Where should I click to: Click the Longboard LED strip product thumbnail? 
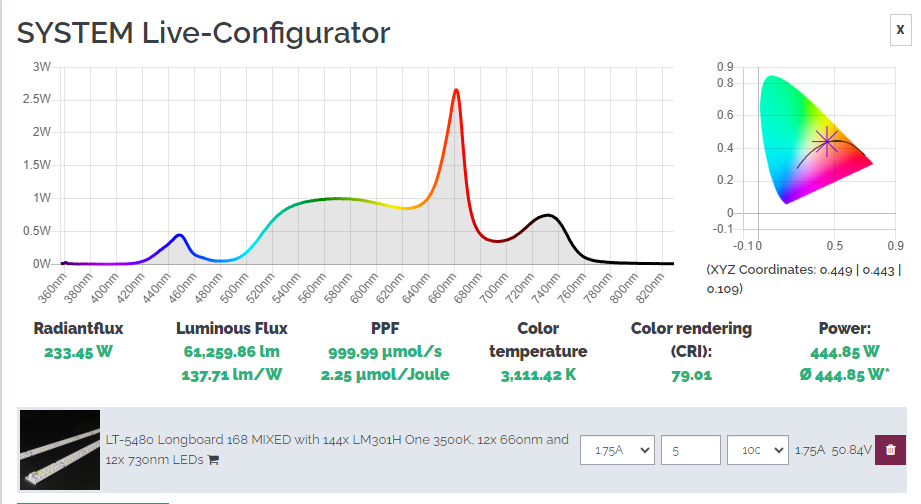click(x=60, y=450)
